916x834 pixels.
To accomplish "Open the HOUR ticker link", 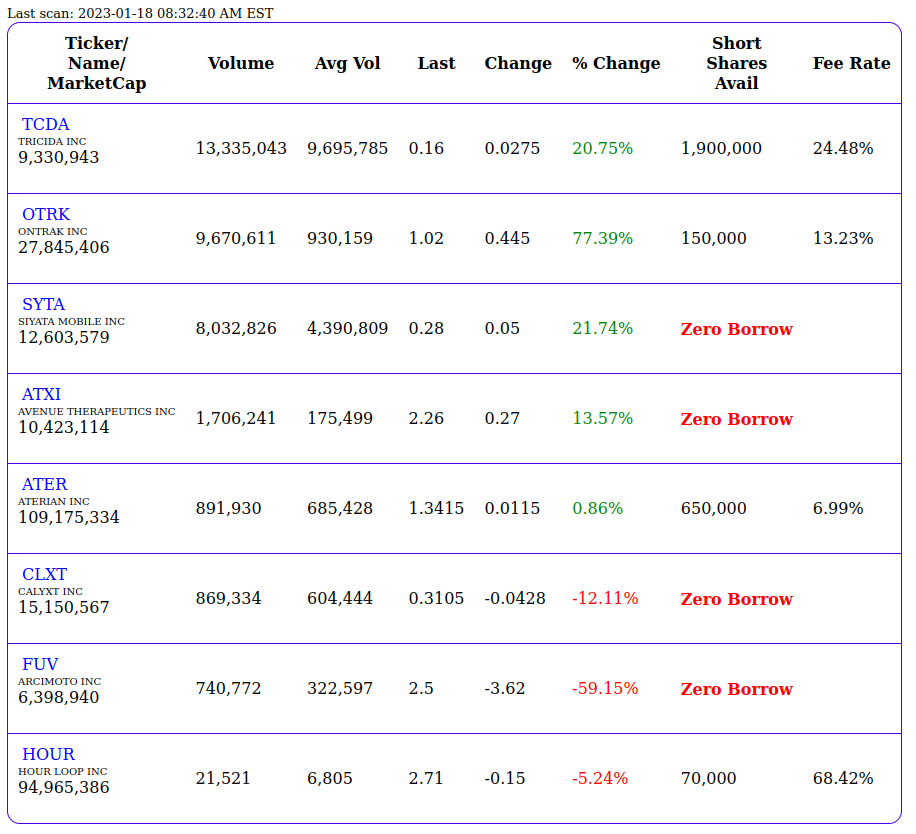I will pyautogui.click(x=48, y=754).
